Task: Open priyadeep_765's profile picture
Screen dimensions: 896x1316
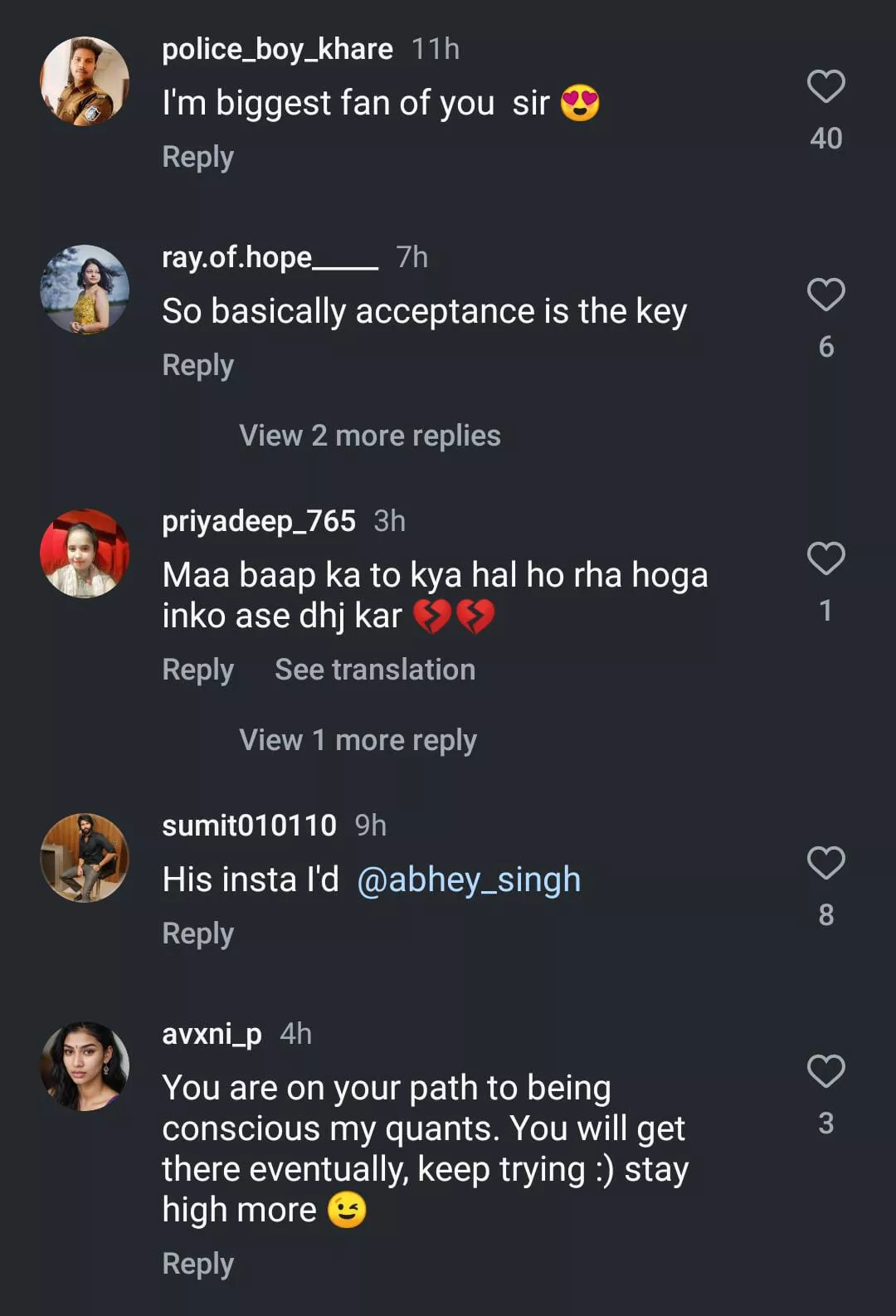Action: (85, 553)
